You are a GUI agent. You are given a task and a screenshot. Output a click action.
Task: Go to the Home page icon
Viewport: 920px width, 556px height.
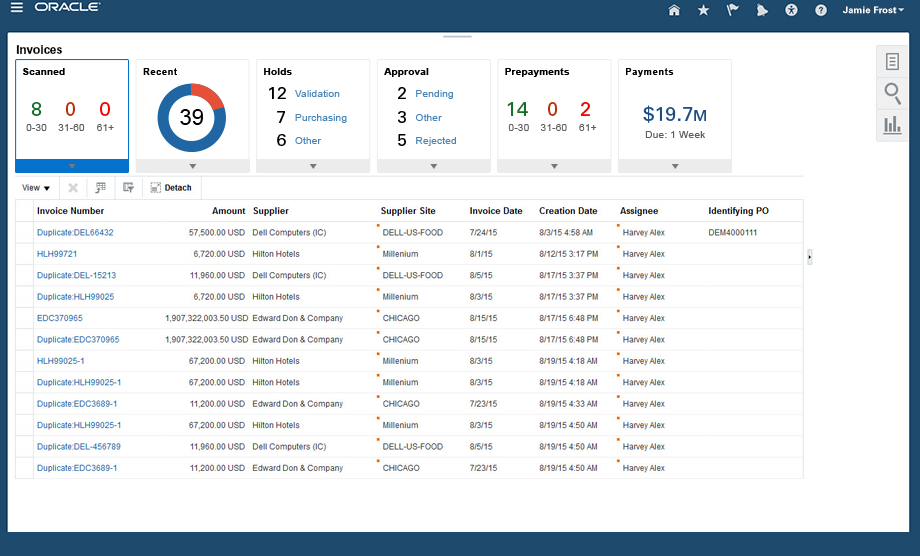click(x=674, y=10)
